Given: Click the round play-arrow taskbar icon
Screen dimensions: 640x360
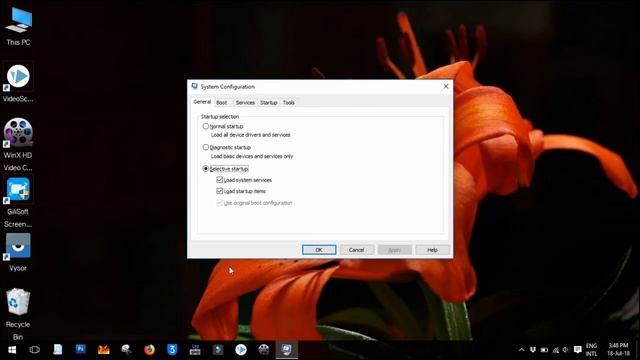Looking at the screenshot, I should (x=241, y=350).
